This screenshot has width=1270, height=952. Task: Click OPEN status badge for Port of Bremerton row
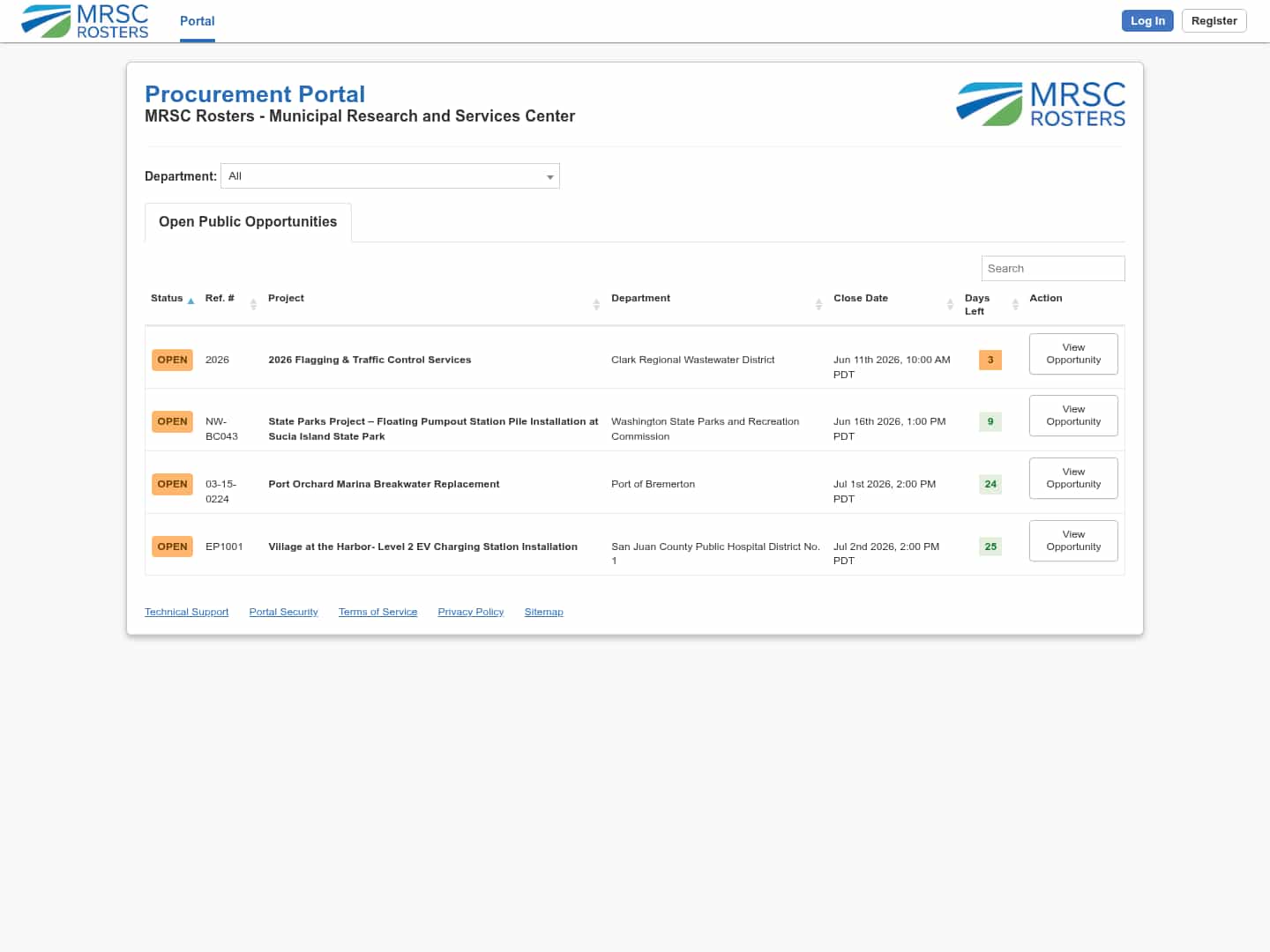172,484
